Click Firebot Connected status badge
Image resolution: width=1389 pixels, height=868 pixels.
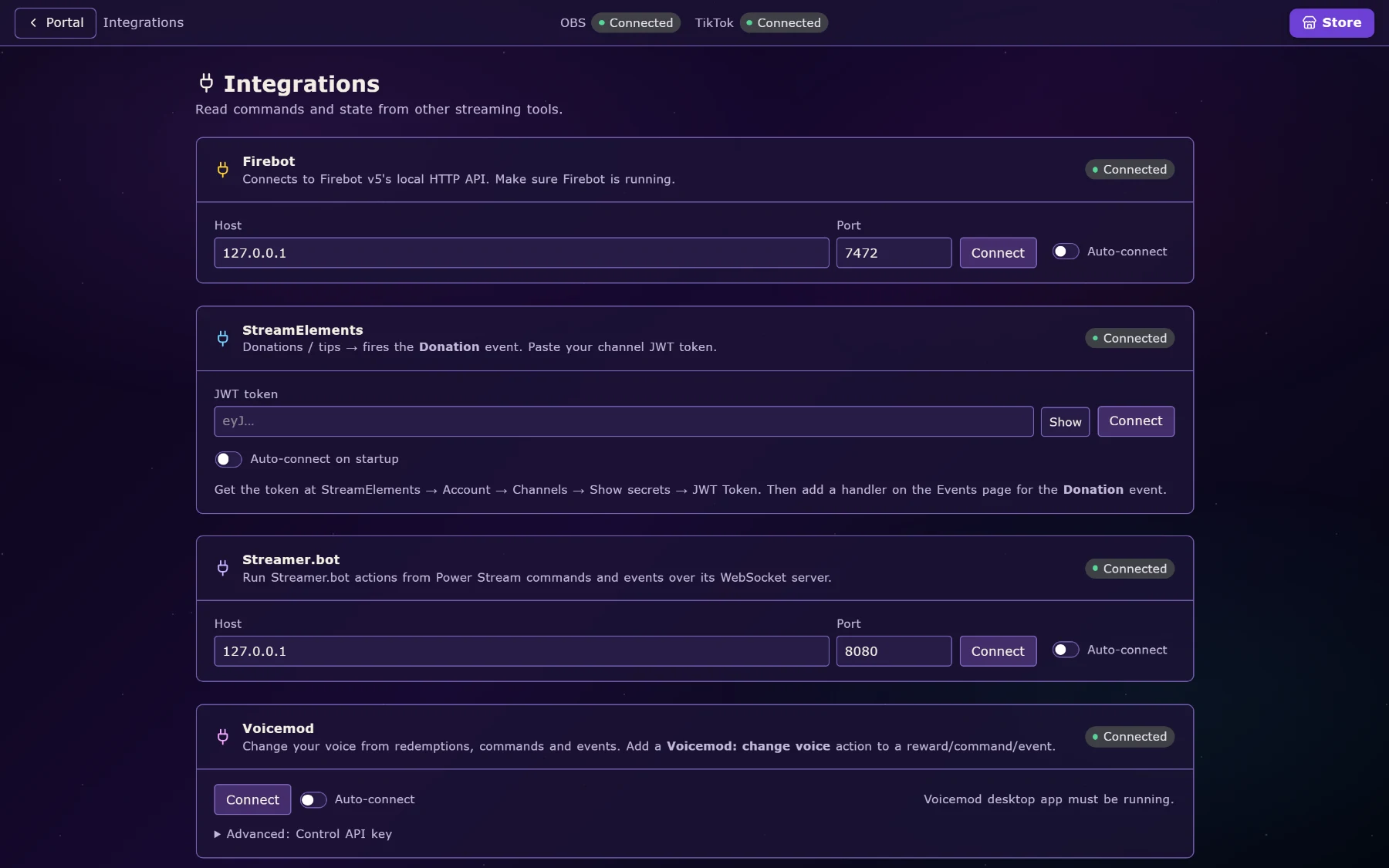coord(1130,170)
